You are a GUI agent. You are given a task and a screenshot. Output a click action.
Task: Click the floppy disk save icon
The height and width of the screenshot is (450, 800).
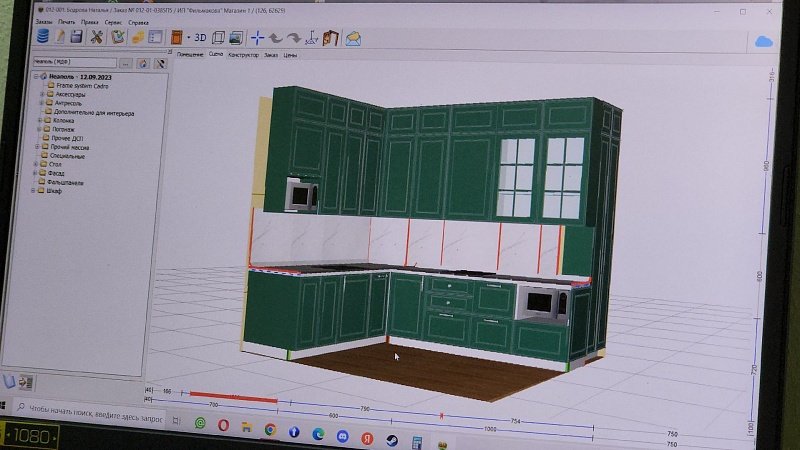tap(76, 37)
